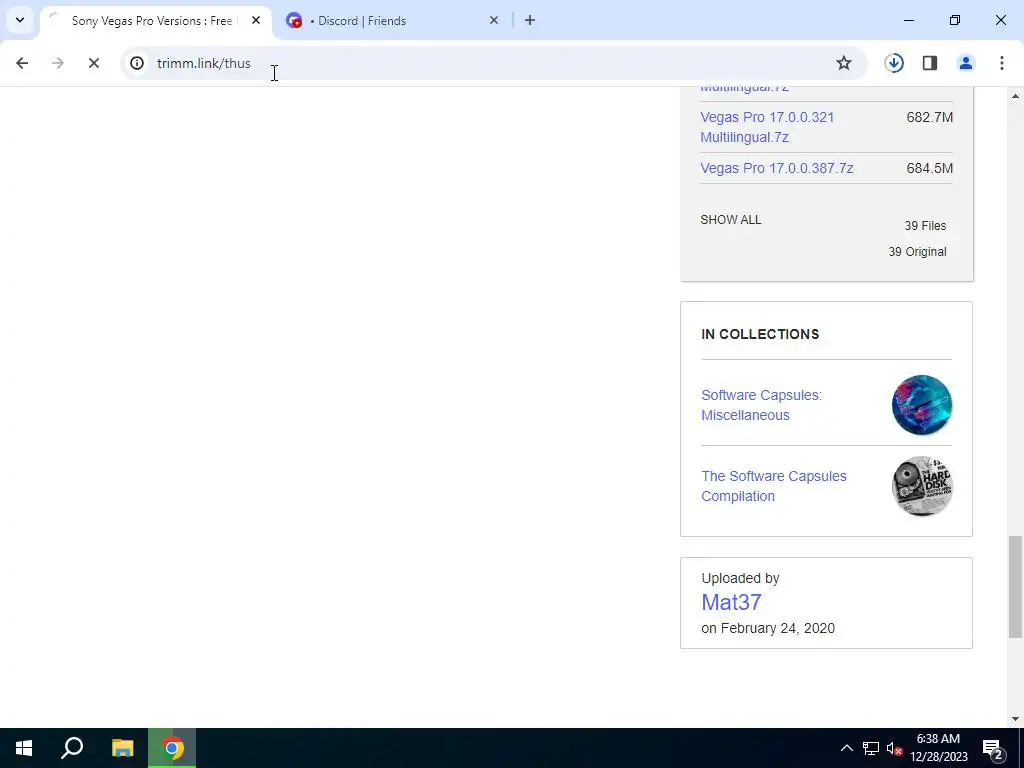The image size is (1024, 768).
Task: Stop loading the page
Action: coord(93,63)
